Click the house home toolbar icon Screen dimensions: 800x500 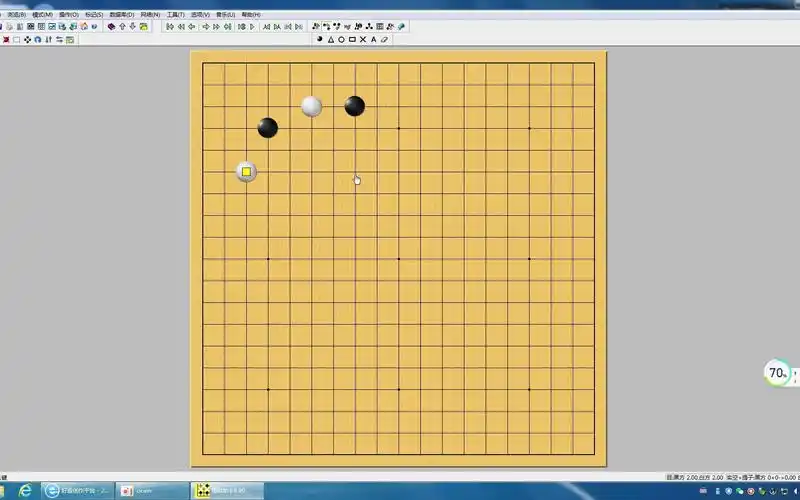pos(84,26)
